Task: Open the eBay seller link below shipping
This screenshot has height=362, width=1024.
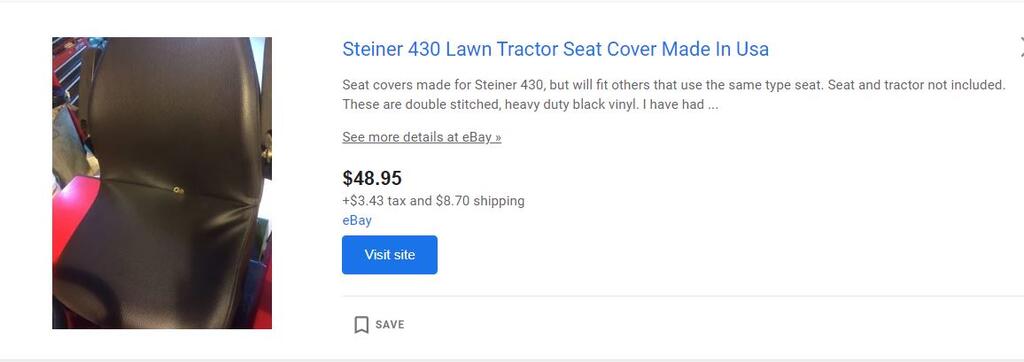Action: (357, 220)
